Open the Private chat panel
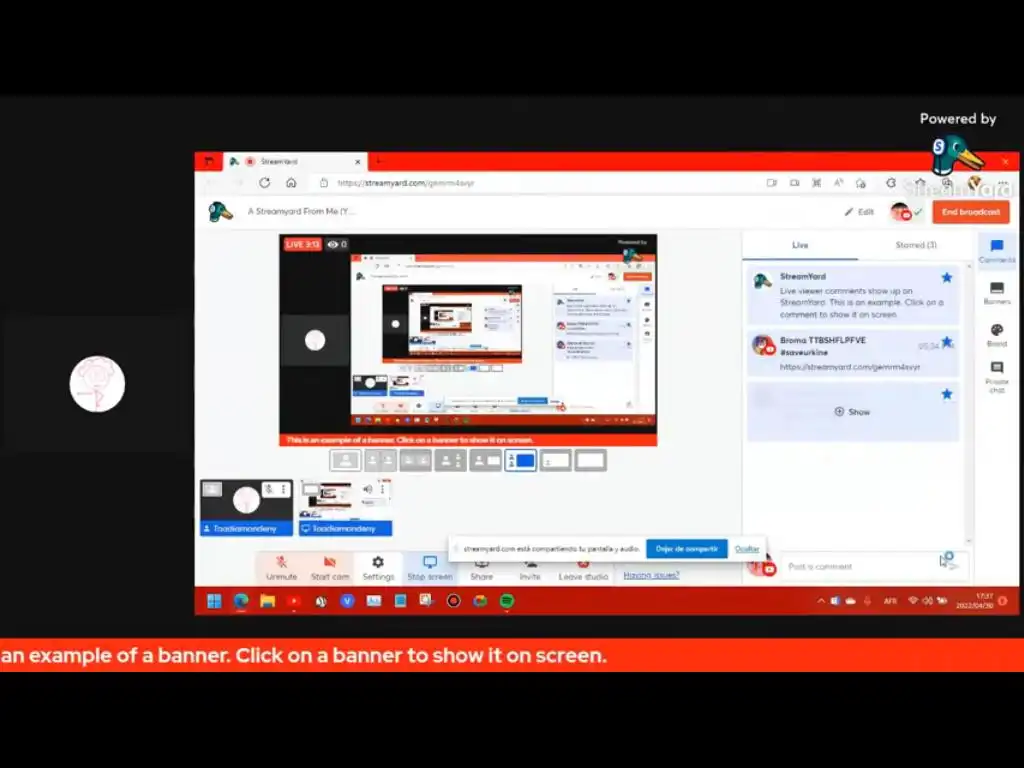The image size is (1024, 768). (x=997, y=377)
